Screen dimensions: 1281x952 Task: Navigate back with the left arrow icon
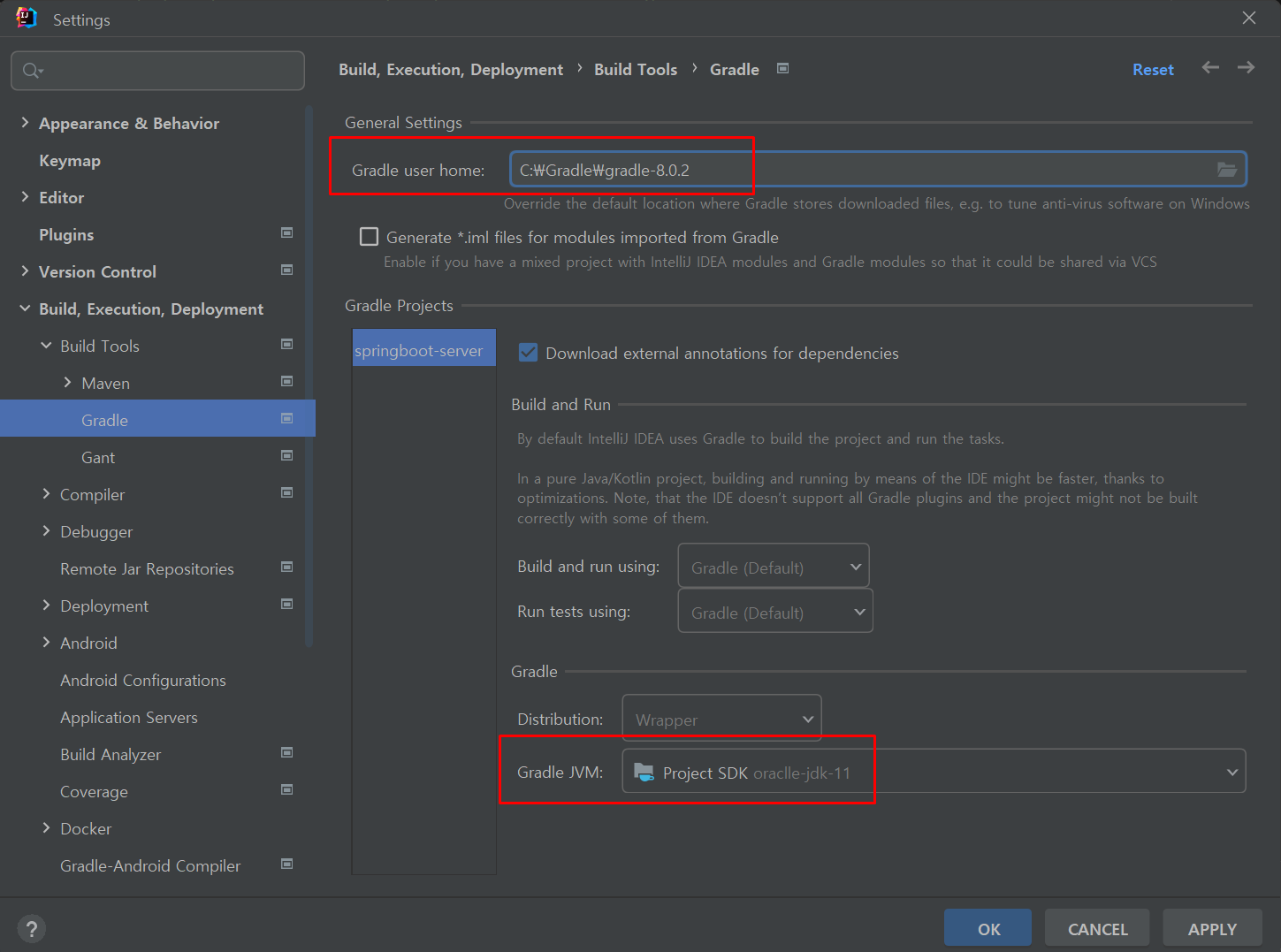pos(1210,67)
